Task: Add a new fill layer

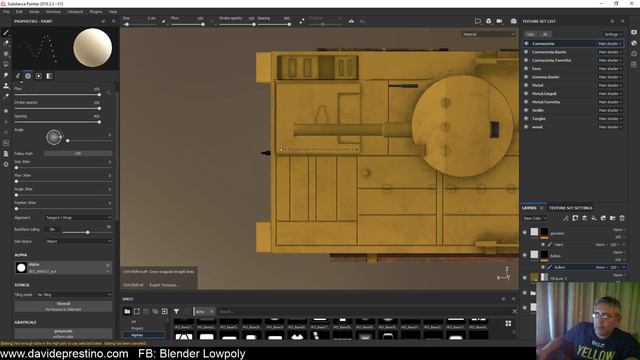Action: point(594,218)
